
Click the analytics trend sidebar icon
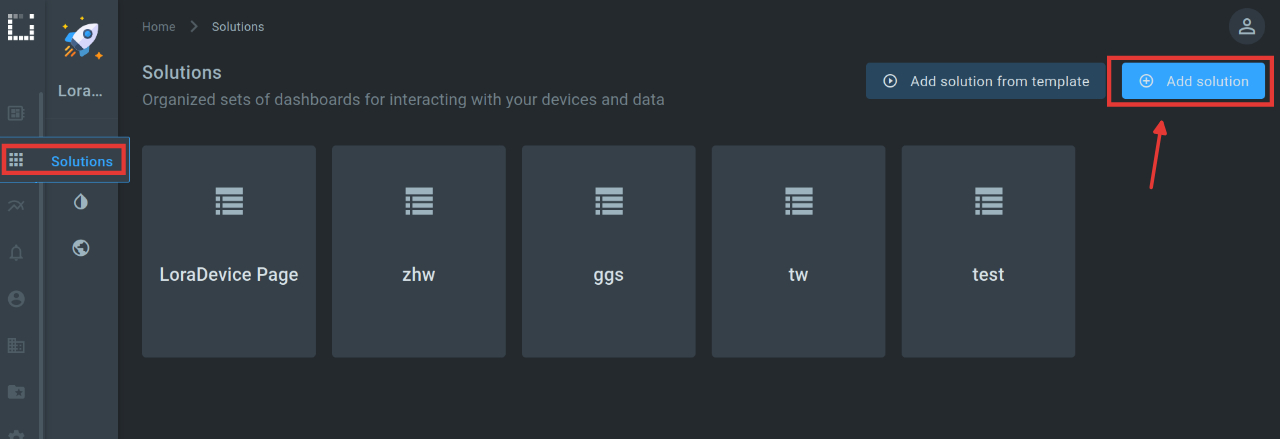tap(16, 206)
